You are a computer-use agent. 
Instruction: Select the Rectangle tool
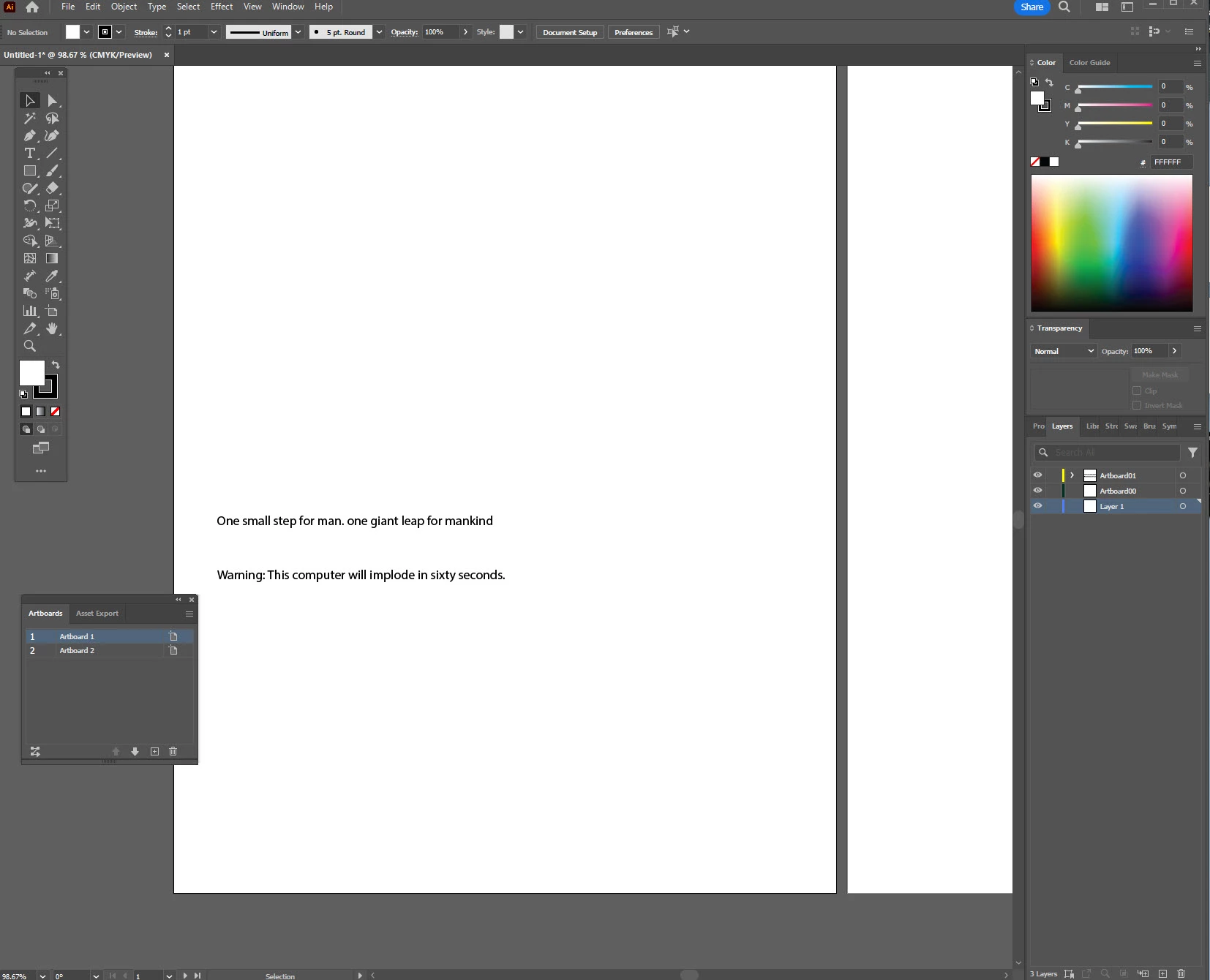coord(30,170)
